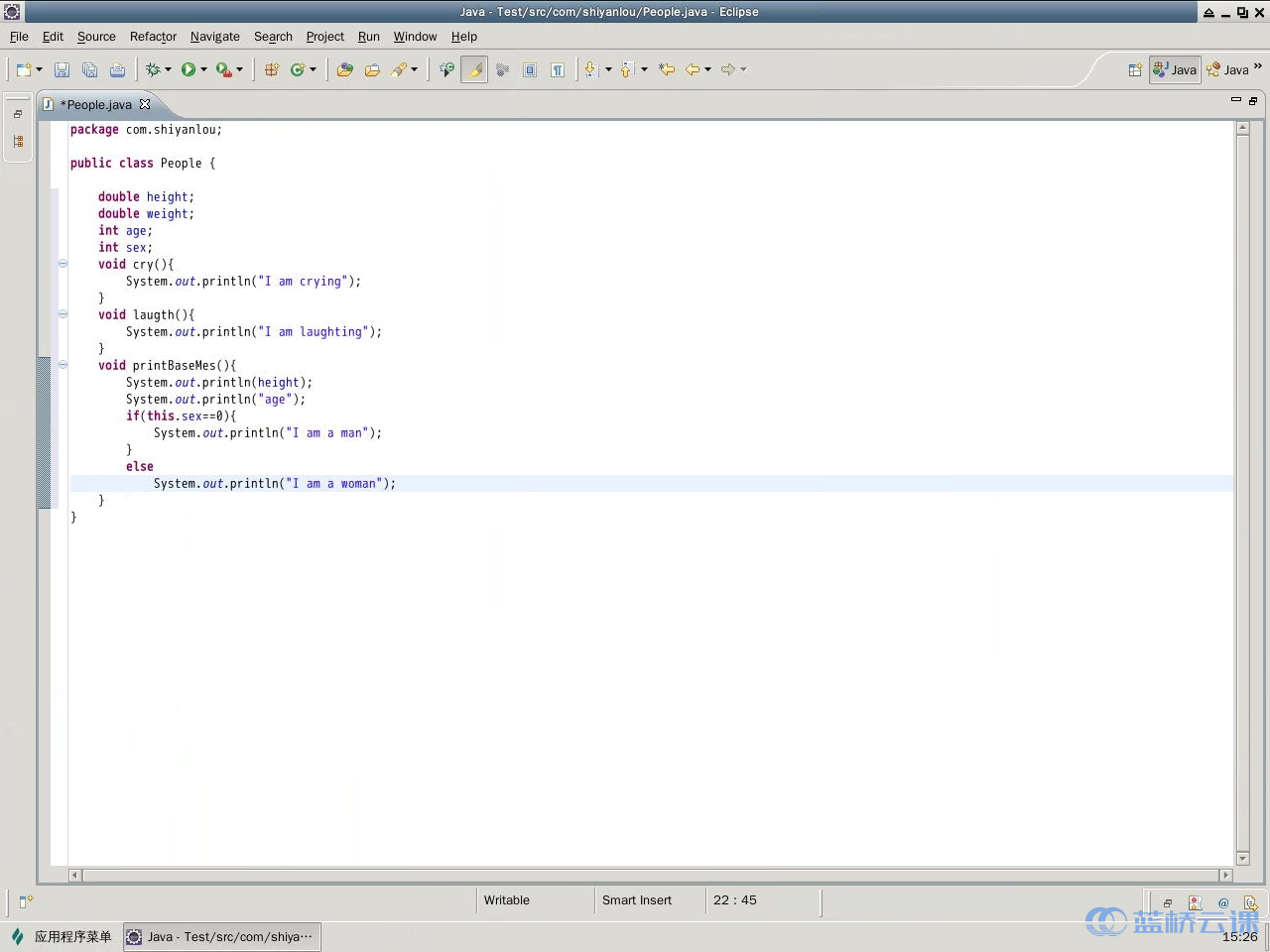1270x952 pixels.
Task: Click the @ Javadoc icon in bottom-right tray
Action: (1223, 902)
